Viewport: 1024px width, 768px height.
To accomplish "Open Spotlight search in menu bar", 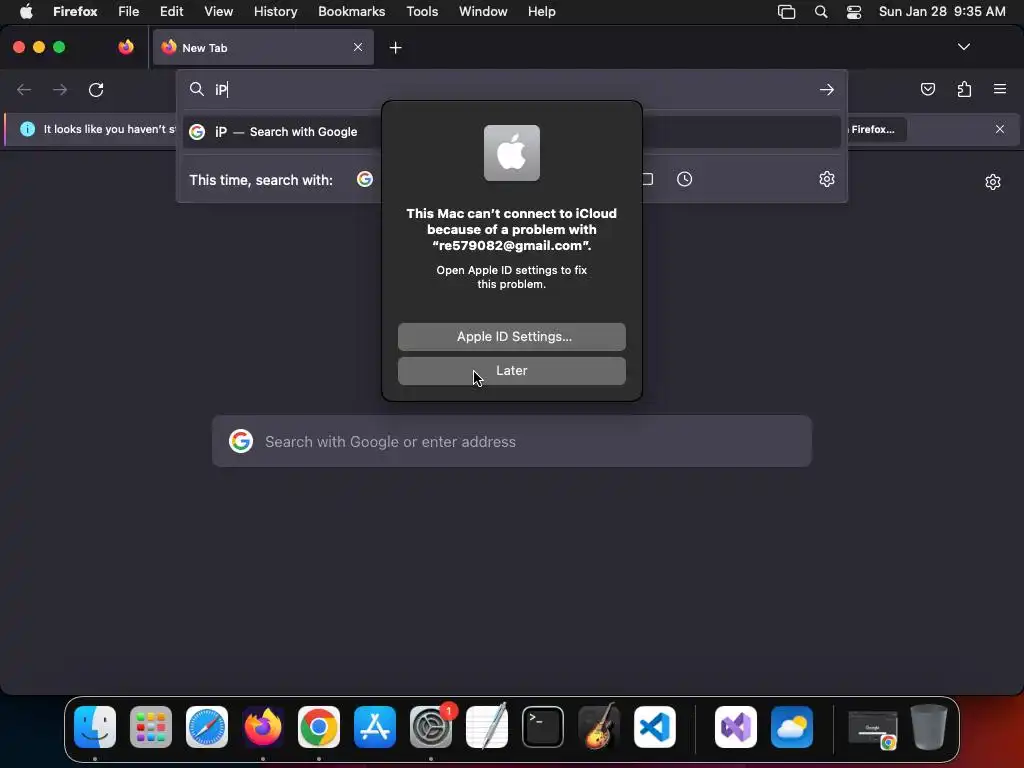I will tap(821, 12).
